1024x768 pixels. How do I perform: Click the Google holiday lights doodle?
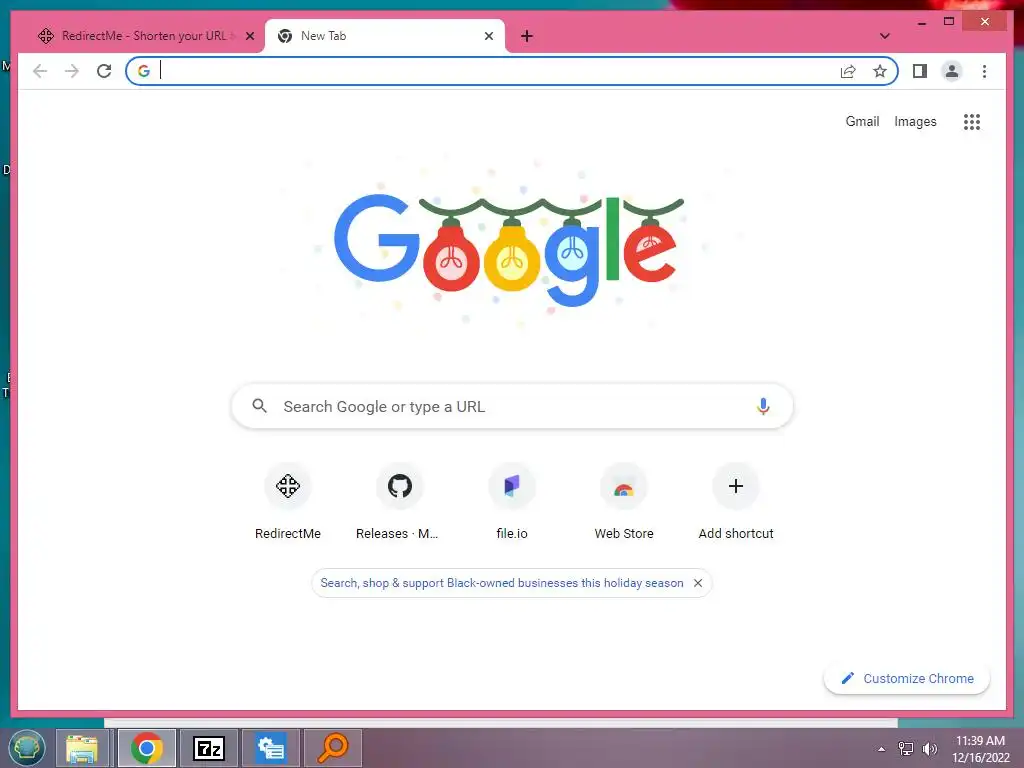(x=509, y=251)
